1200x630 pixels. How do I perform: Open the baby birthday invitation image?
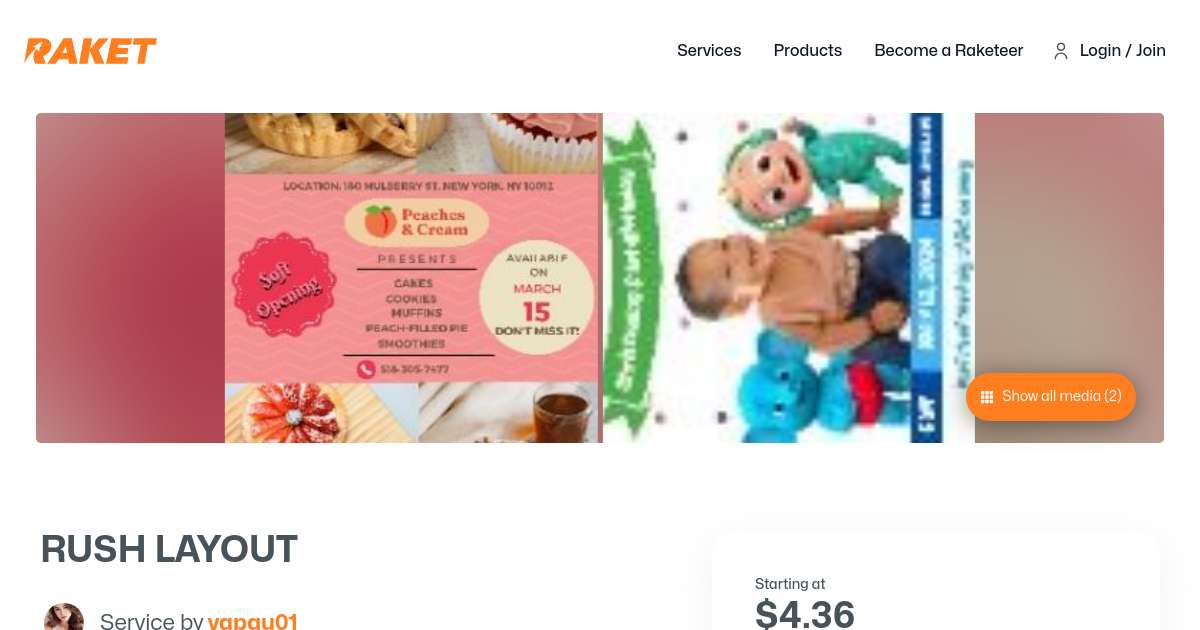coord(789,278)
